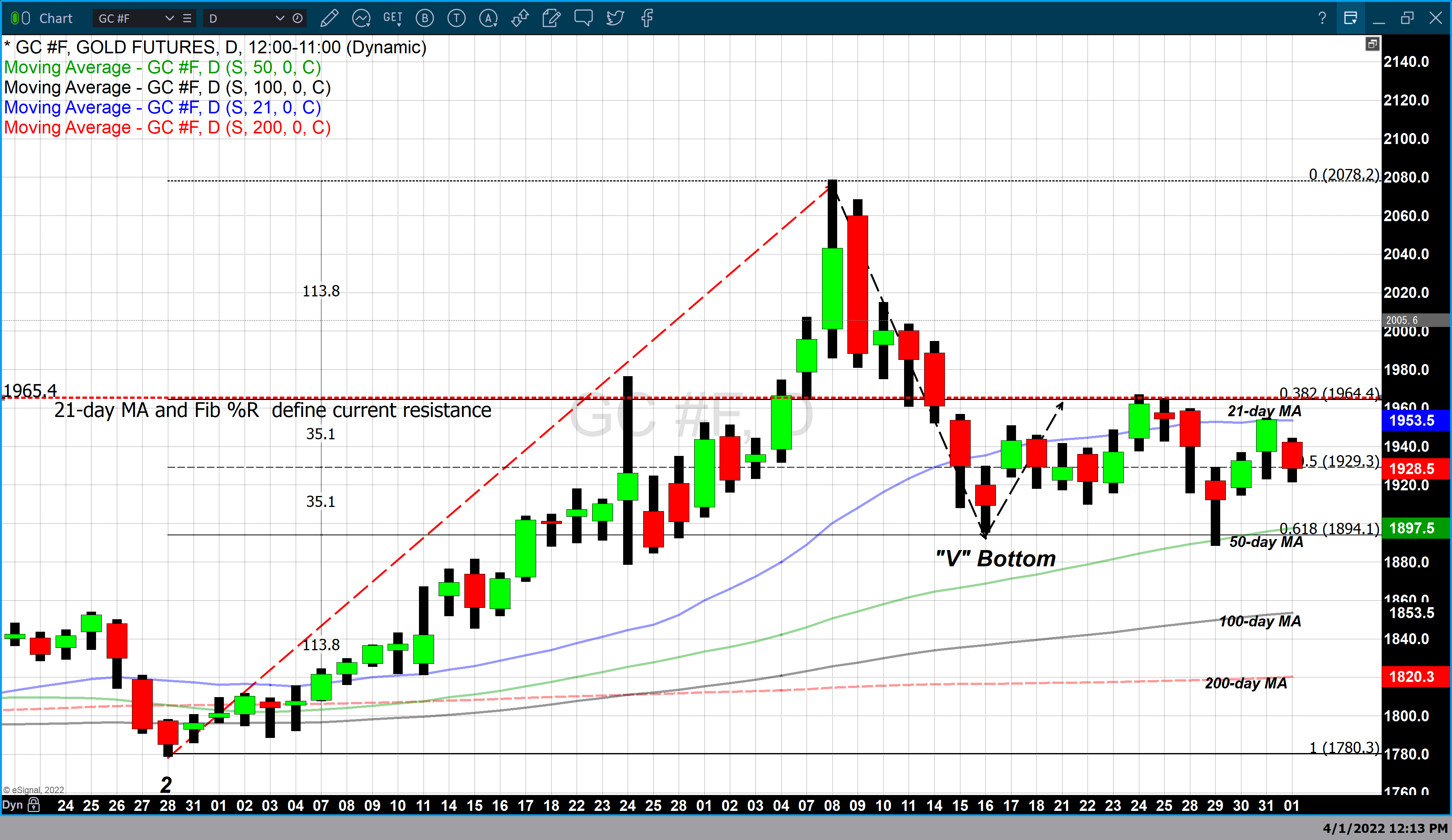Select the 50-period Moving Average legend
Image resolution: width=1452 pixels, height=840 pixels.
point(163,67)
